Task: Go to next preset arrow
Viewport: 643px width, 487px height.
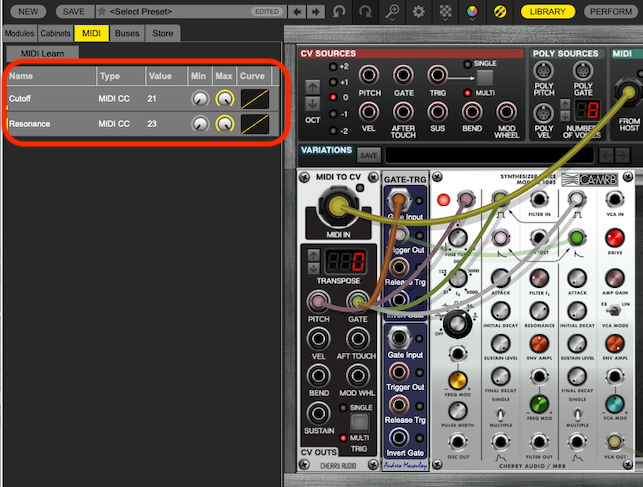Action: tap(315, 11)
